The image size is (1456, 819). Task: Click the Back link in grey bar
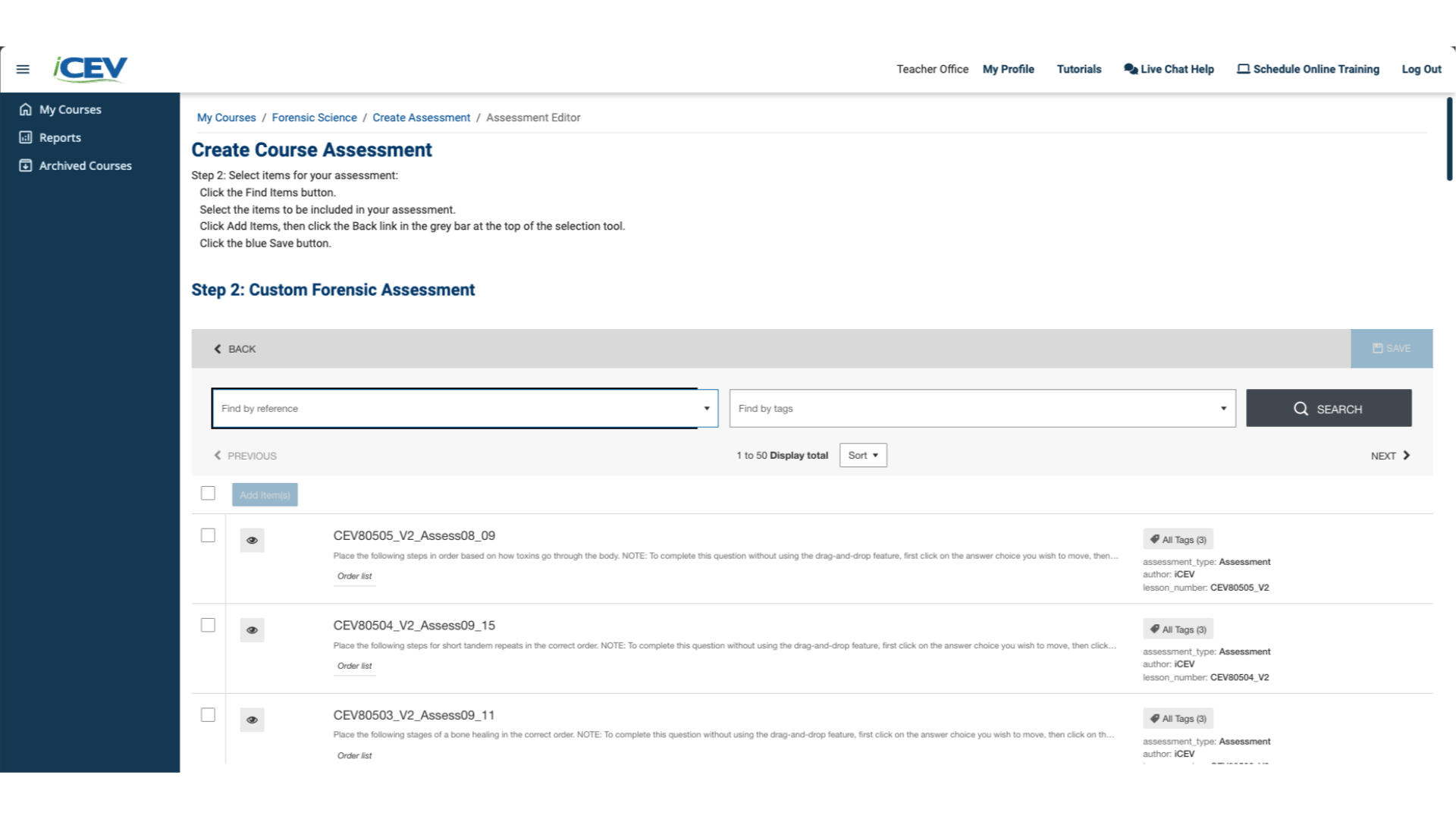click(235, 349)
